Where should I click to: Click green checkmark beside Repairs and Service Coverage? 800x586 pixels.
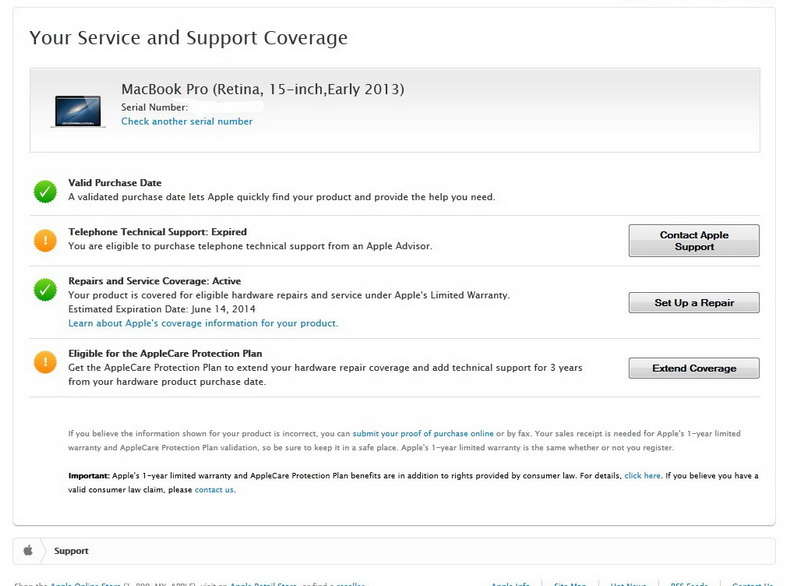[x=45, y=290]
